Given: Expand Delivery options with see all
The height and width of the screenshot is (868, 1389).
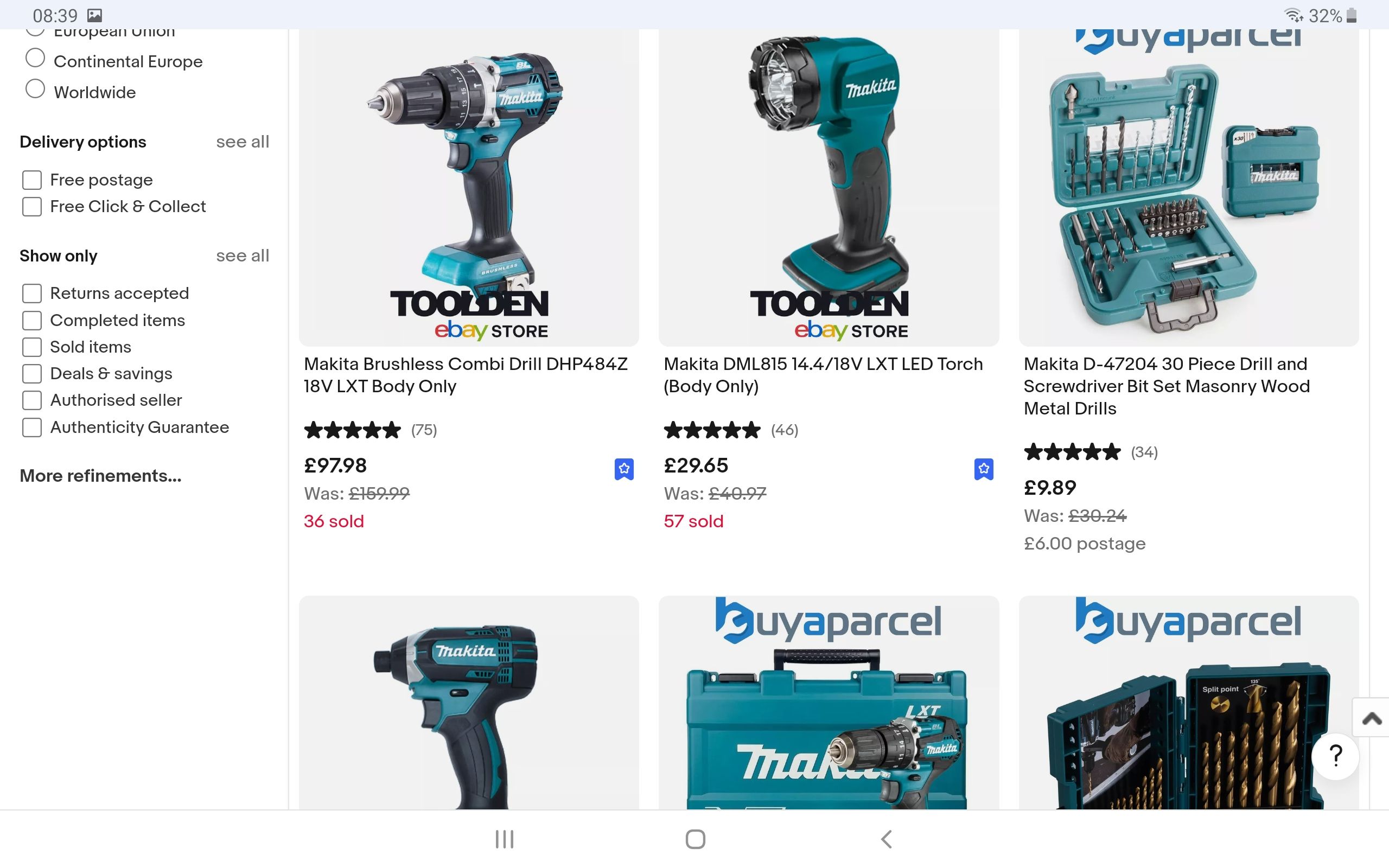Looking at the screenshot, I should (x=242, y=142).
